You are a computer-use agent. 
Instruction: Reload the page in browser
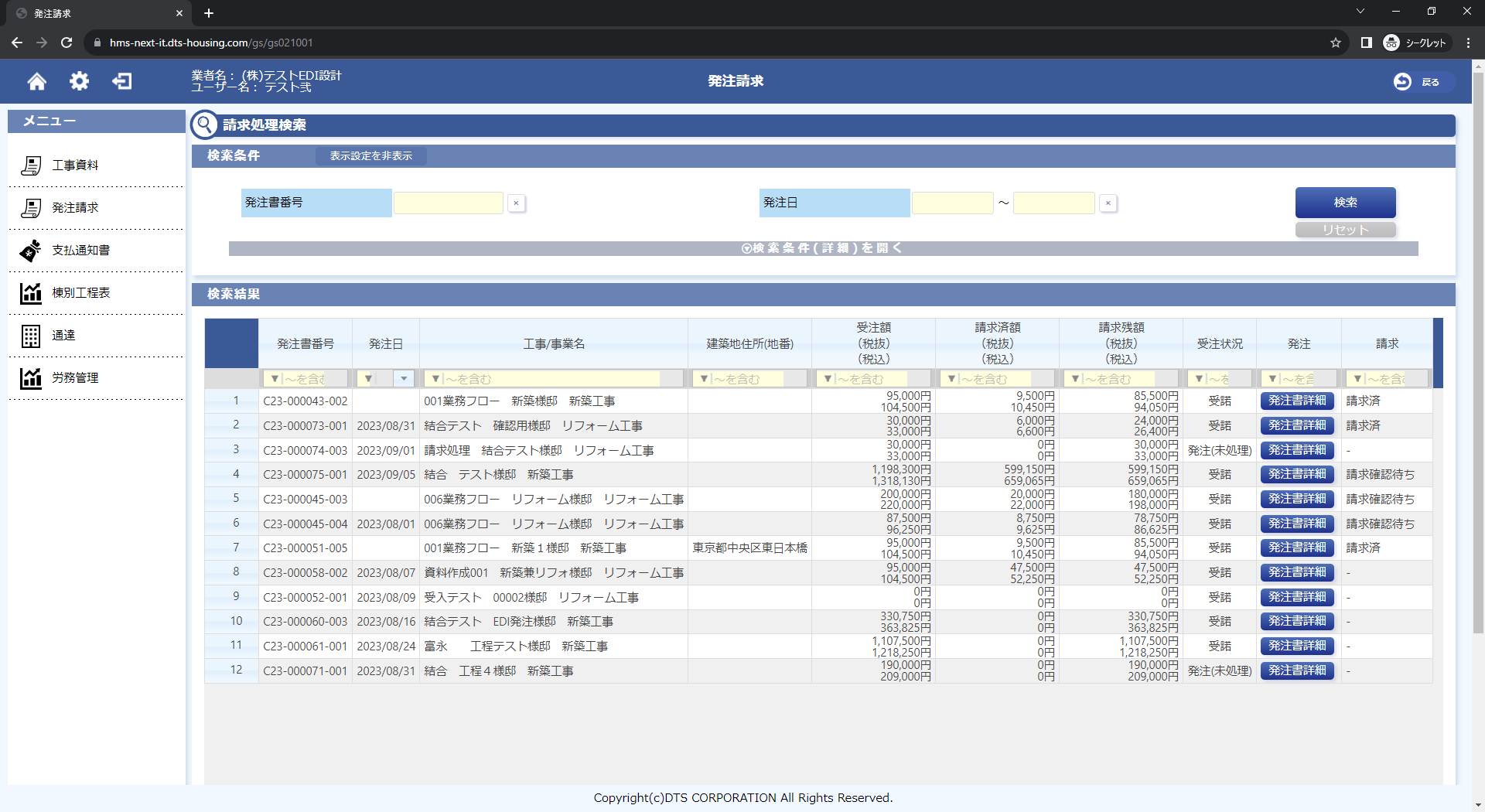[x=67, y=43]
